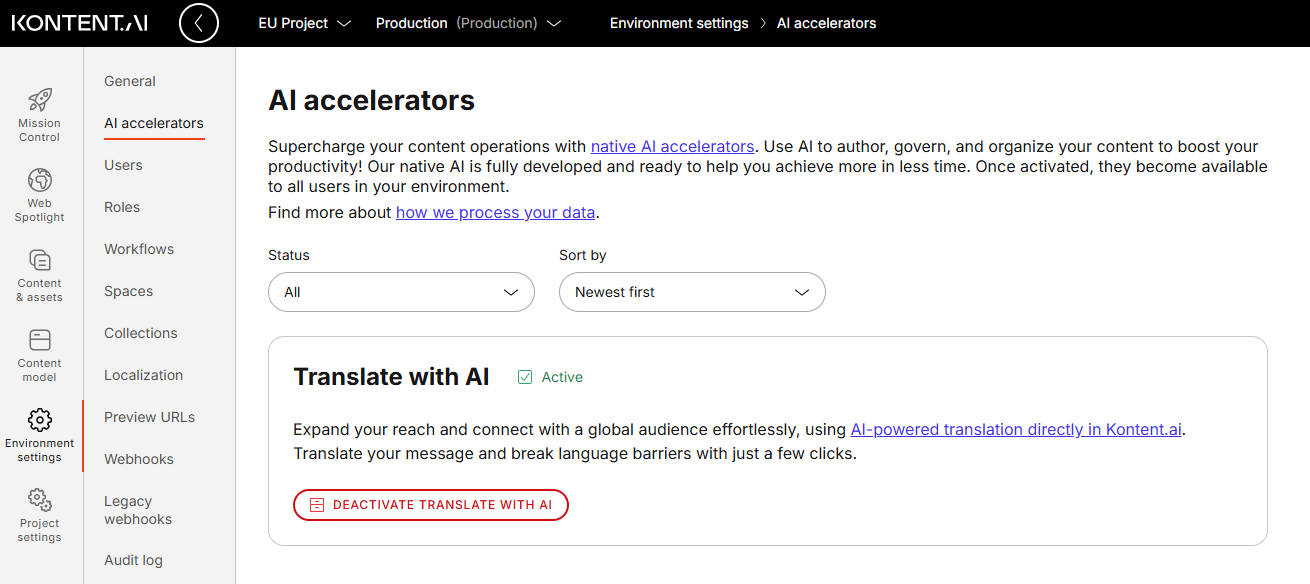Viewport: 1310px width, 584px height.
Task: Select the Web Spotlight icon
Action: (39, 192)
